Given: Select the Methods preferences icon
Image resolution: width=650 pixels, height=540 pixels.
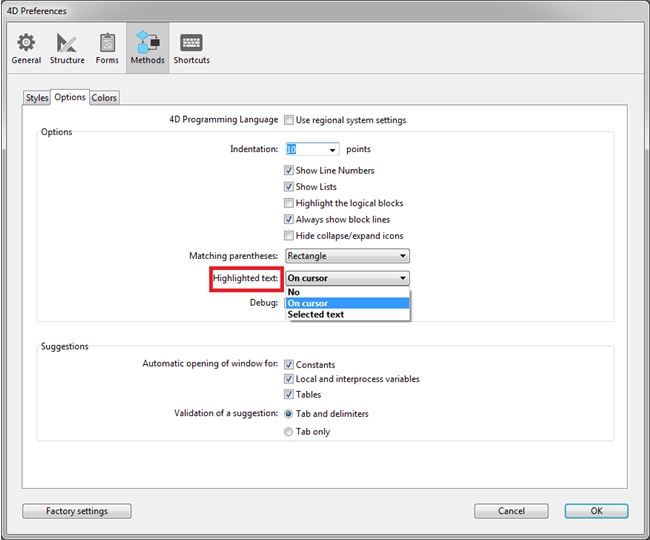Looking at the screenshot, I should tap(146, 48).
